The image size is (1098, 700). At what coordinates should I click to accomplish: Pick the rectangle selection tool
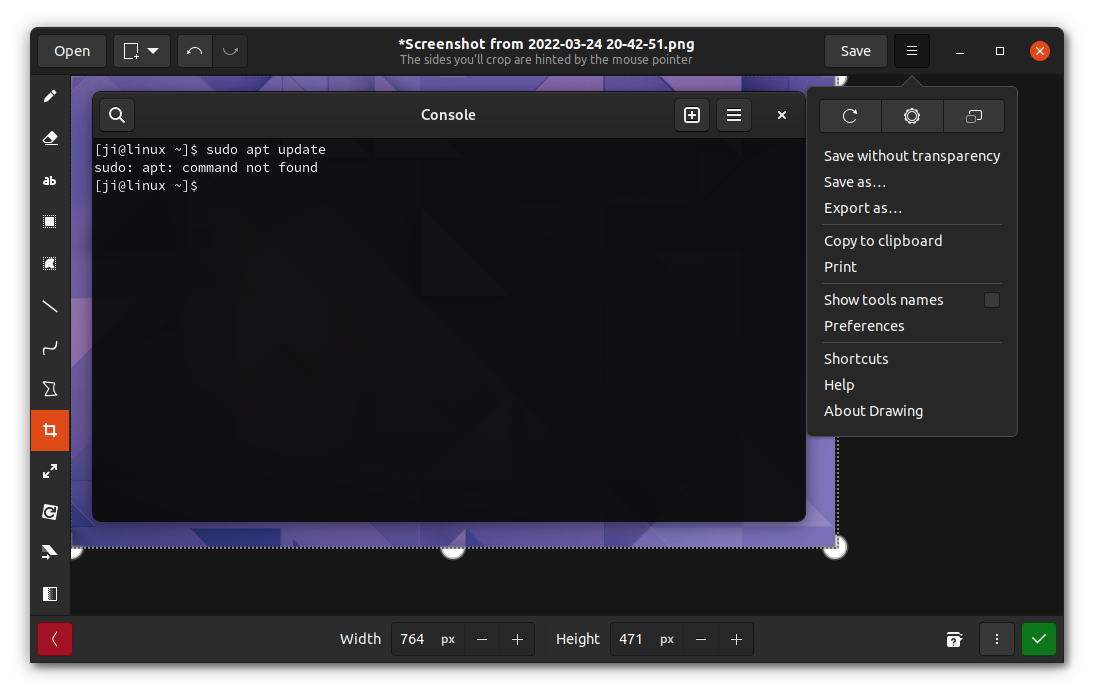[x=50, y=221]
